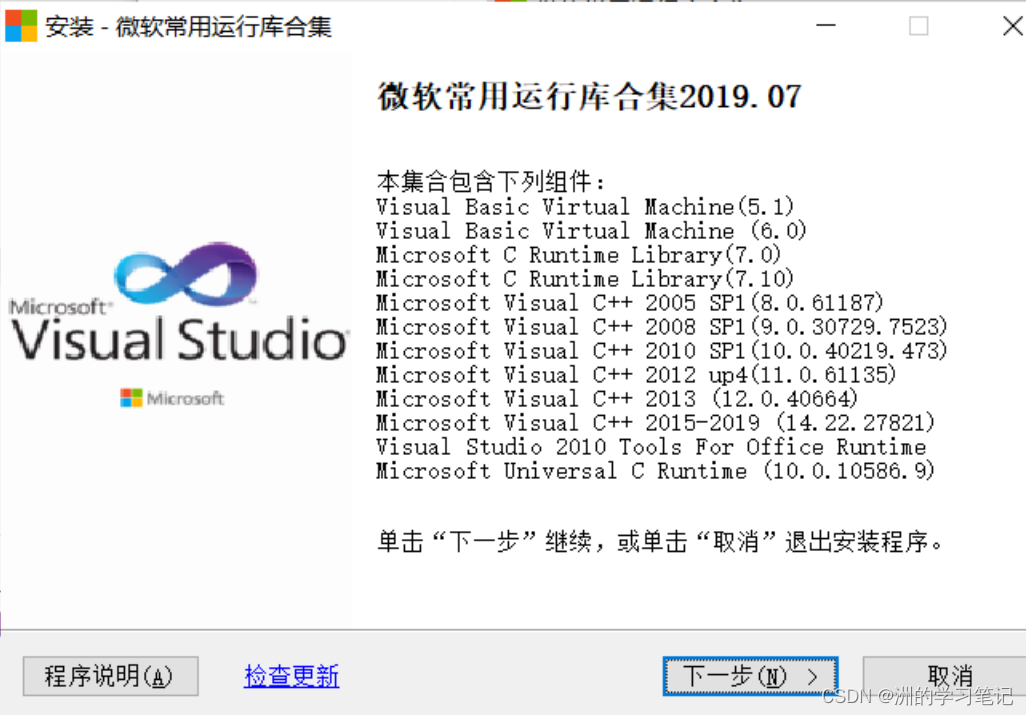1029x715 pixels.
Task: Click the 下一步(N) button
Action: tap(750, 675)
